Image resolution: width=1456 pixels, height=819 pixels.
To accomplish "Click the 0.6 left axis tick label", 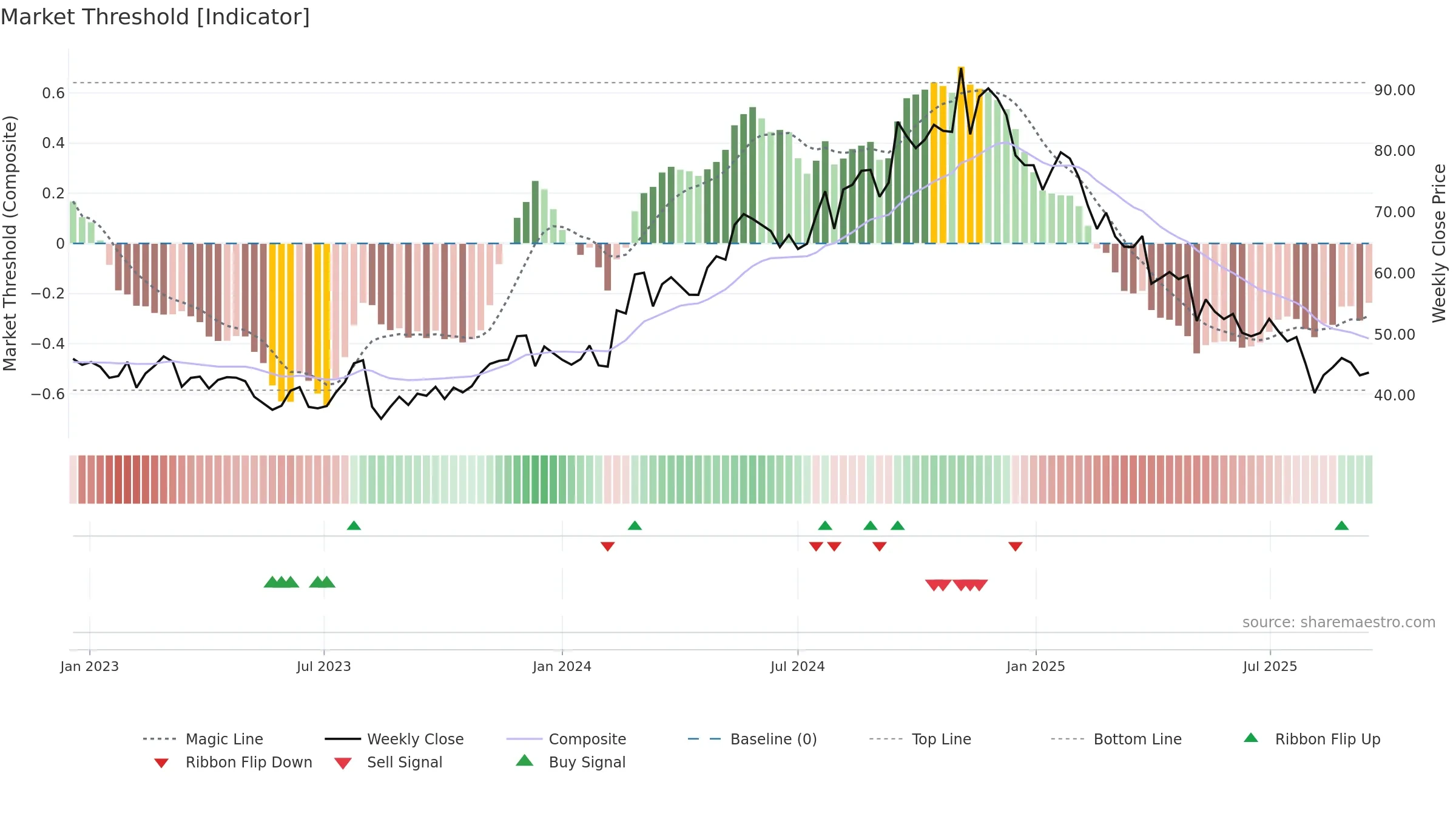I will (x=53, y=93).
